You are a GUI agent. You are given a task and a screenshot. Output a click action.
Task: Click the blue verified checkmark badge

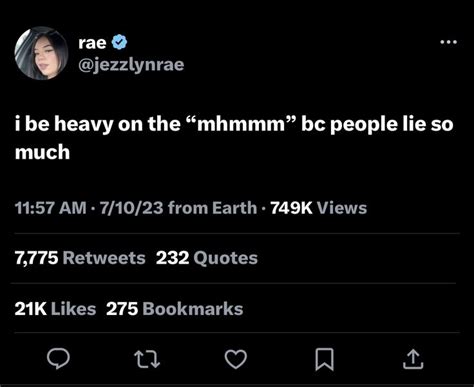119,42
